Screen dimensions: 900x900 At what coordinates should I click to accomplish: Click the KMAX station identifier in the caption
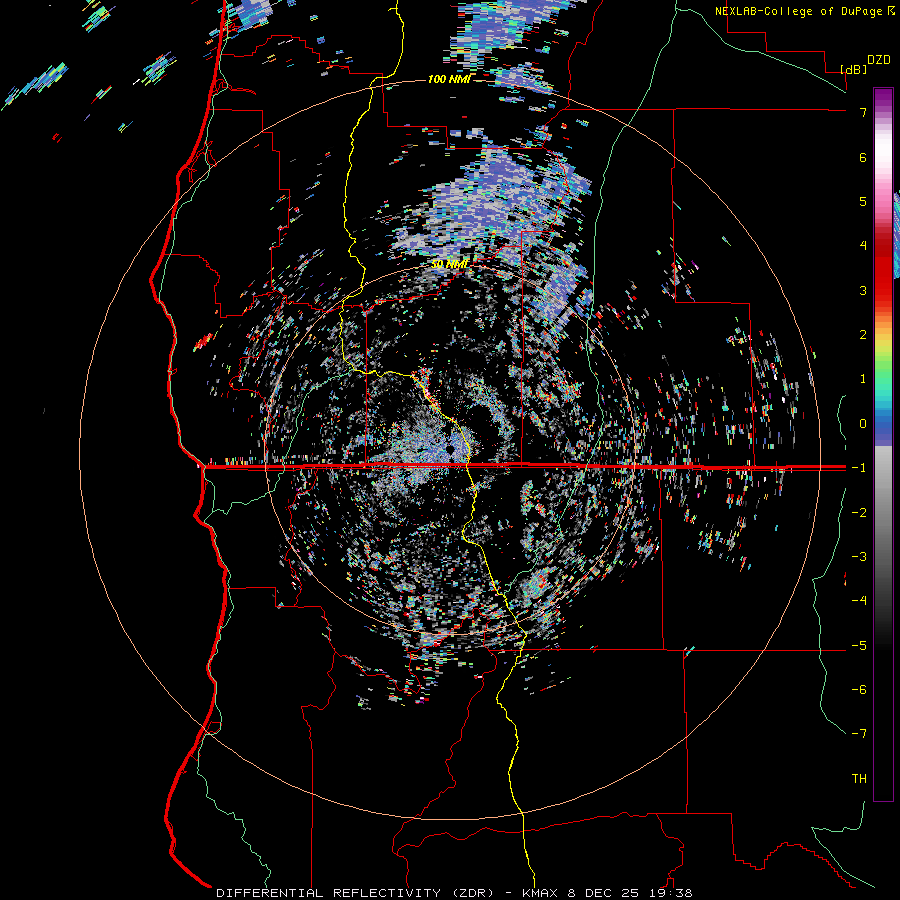[x=542, y=893]
